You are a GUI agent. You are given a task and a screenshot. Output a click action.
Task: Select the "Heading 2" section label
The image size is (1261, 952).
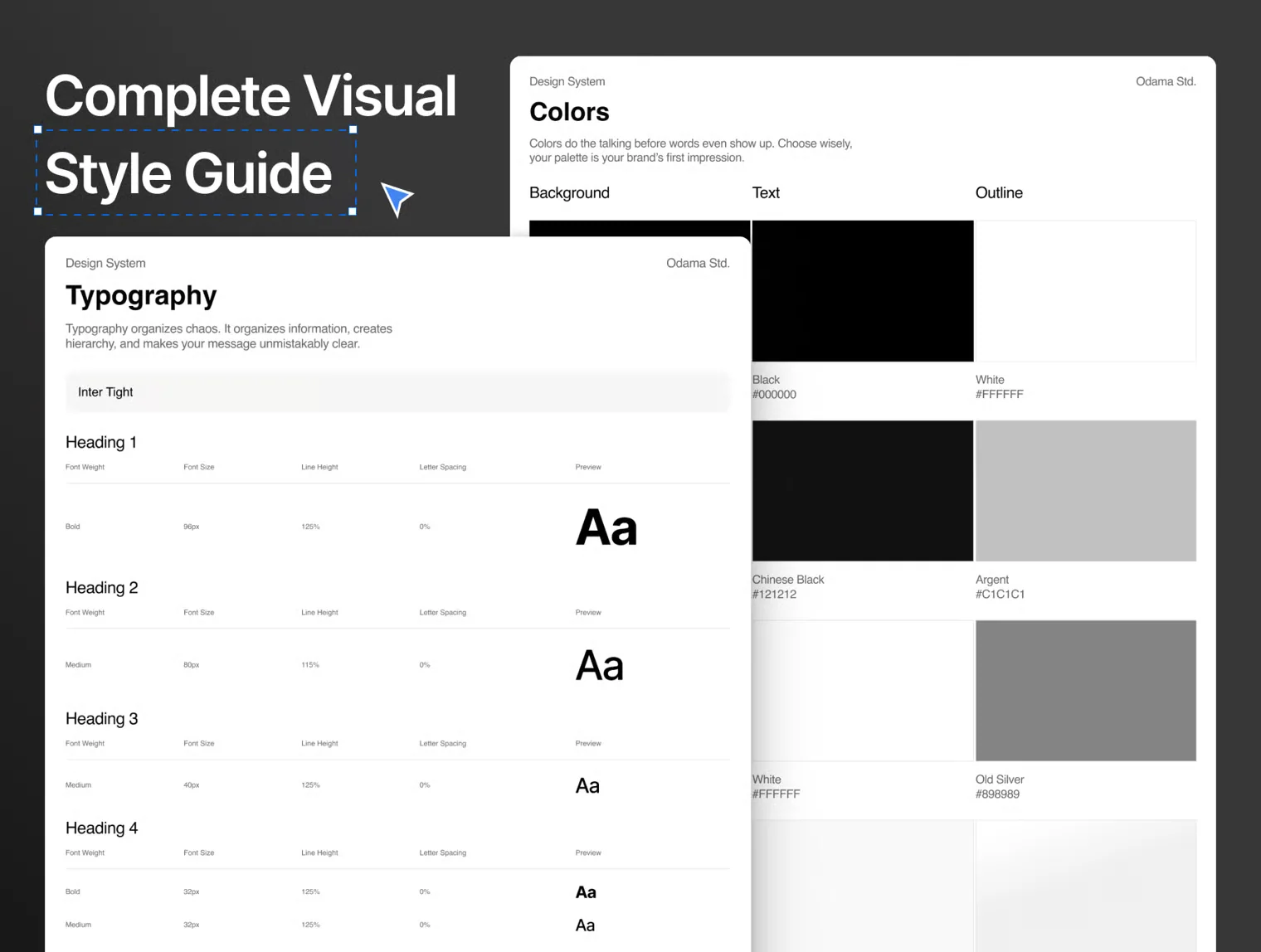102,587
